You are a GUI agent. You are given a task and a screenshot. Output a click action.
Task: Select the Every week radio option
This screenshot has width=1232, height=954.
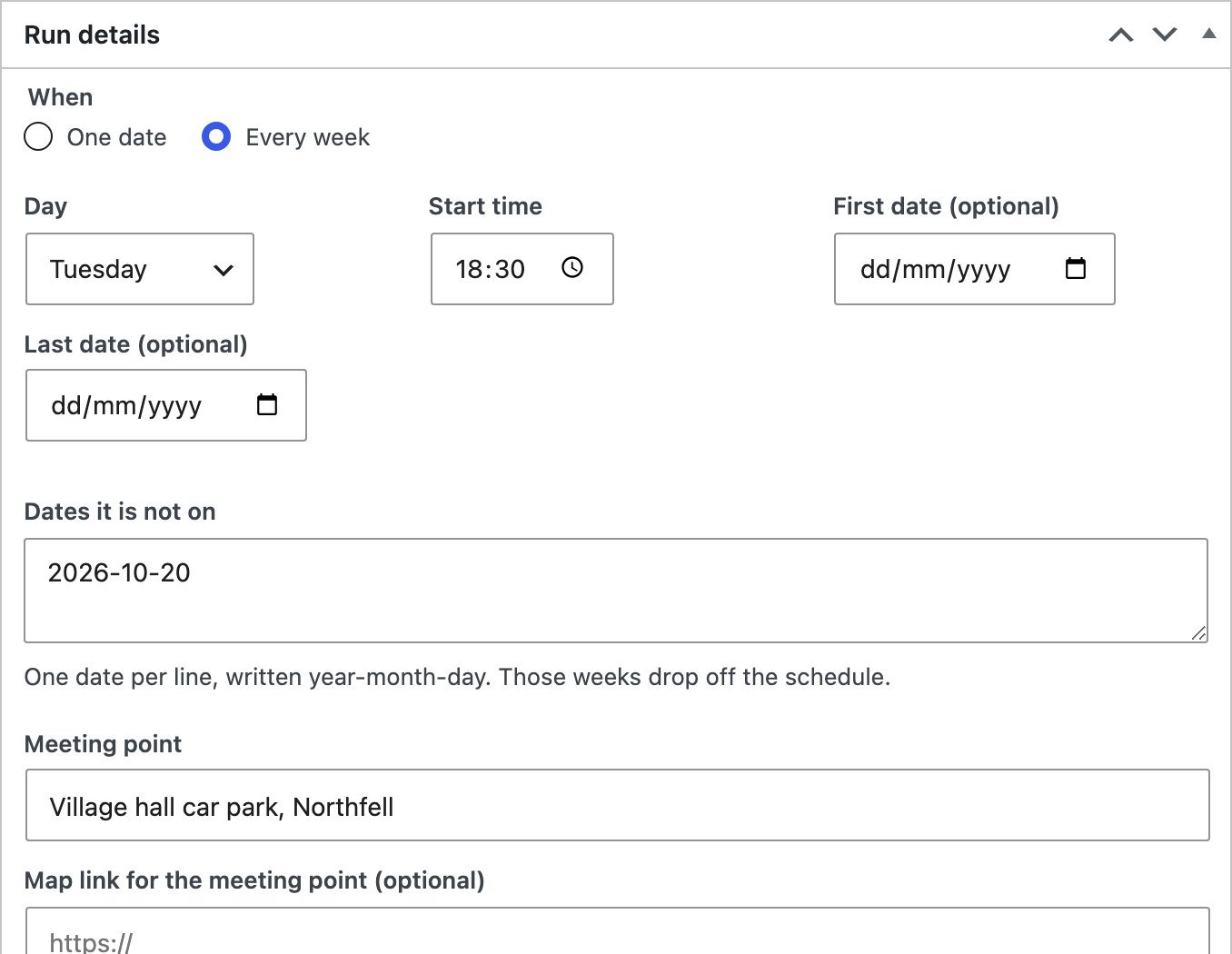[x=216, y=136]
